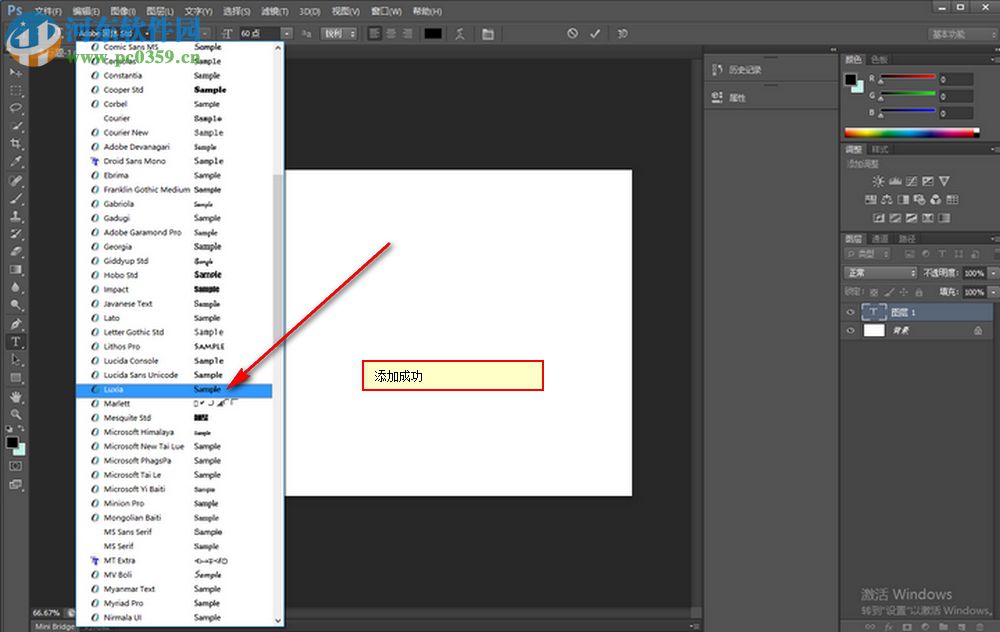Switch to the 通道 channels tab
1000x632 pixels.
(x=881, y=238)
